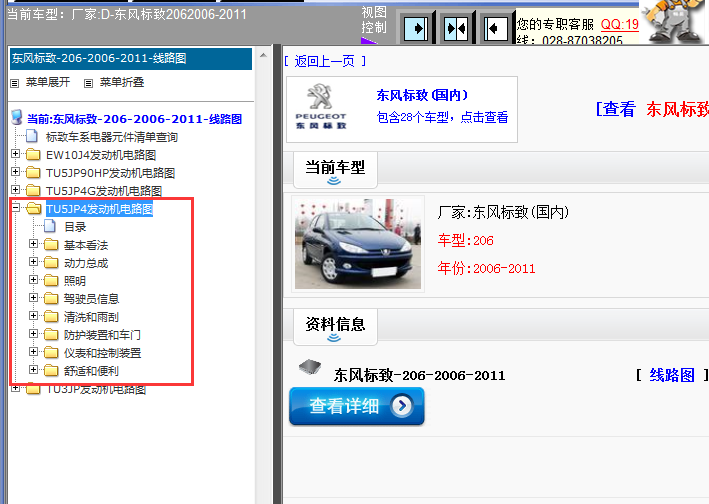Image resolution: width=709 pixels, height=504 pixels.
Task: Expand the 防护装置和车门 folder
Action: (33, 334)
